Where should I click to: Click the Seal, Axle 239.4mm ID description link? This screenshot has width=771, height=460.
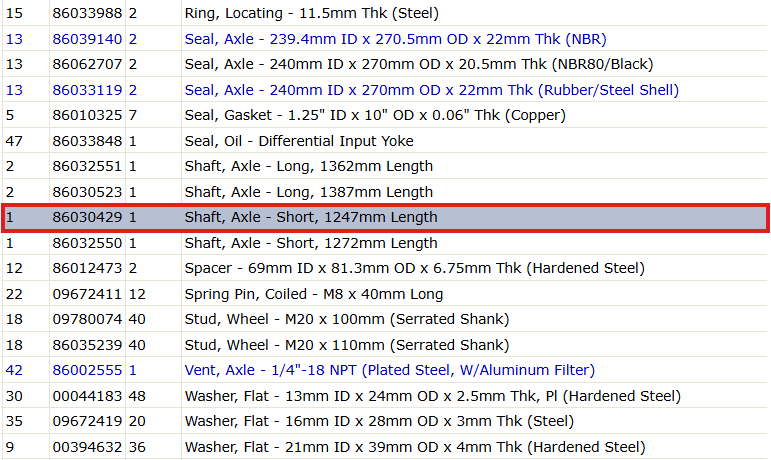point(395,39)
